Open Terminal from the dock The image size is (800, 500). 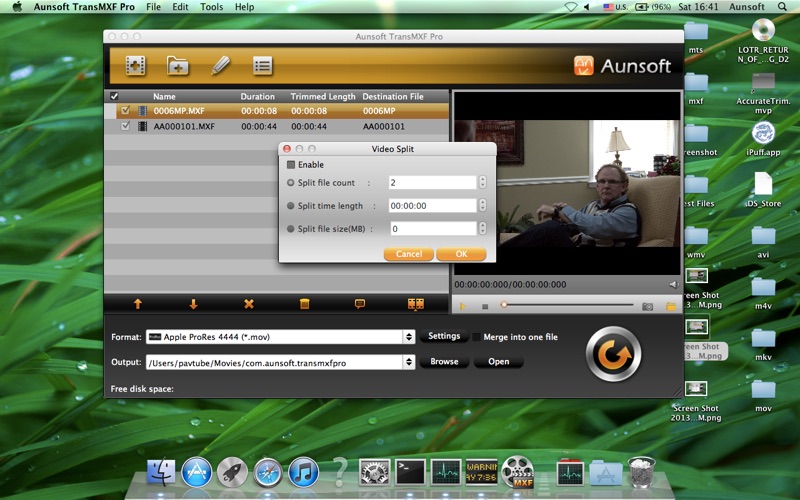pos(410,472)
